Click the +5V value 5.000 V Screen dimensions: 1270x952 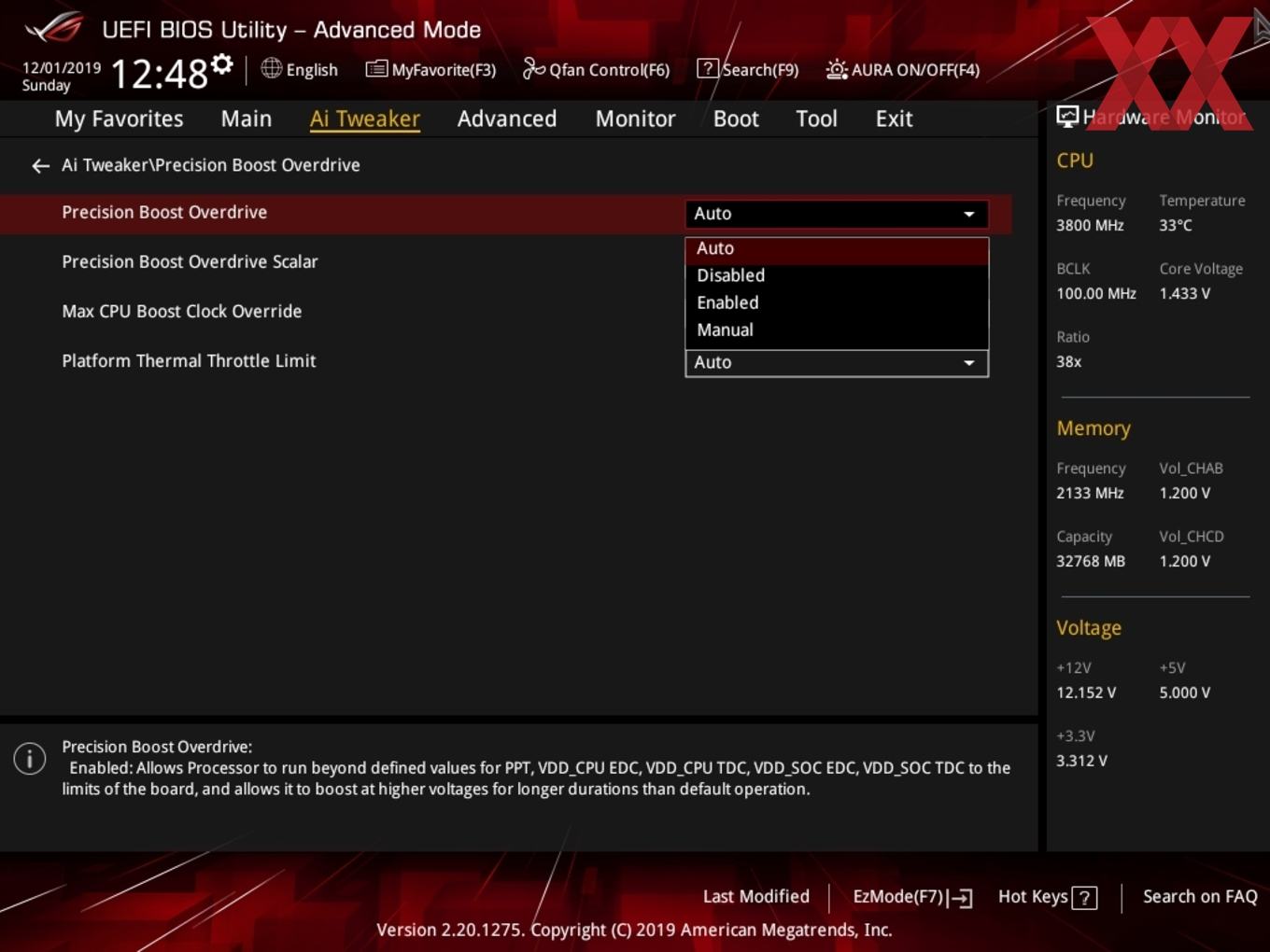click(1185, 693)
